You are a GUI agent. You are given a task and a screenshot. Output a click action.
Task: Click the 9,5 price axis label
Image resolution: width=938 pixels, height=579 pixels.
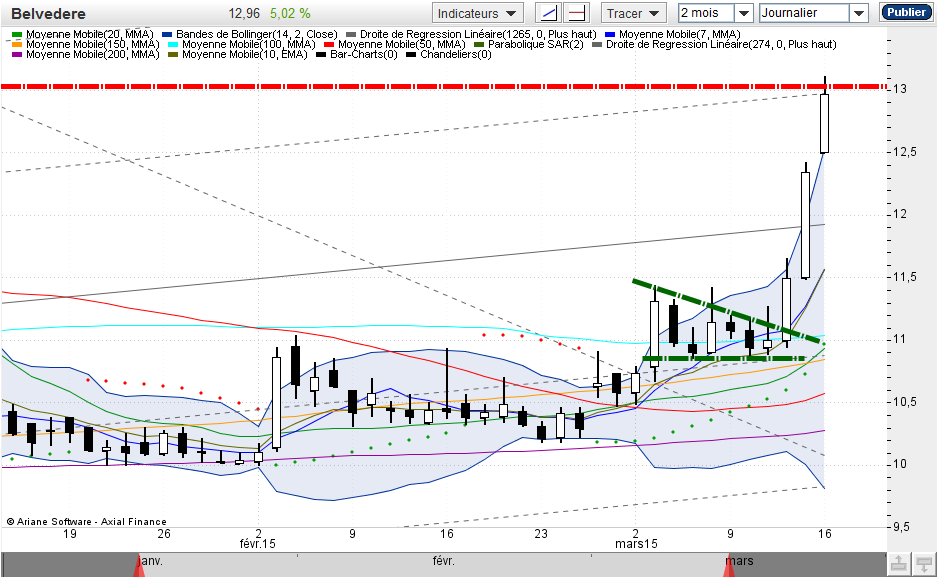pyautogui.click(x=900, y=527)
